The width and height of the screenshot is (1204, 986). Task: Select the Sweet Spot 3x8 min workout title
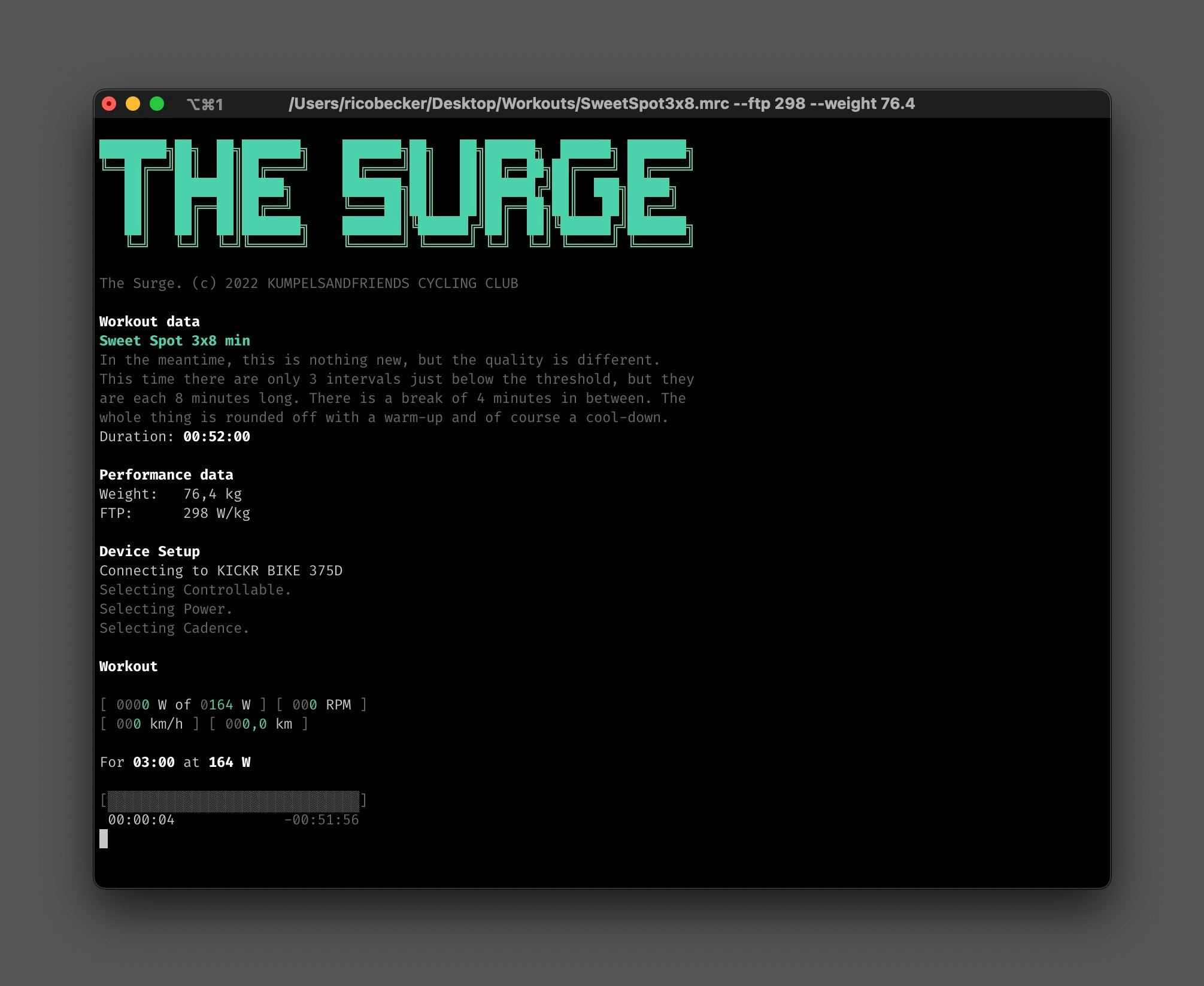[175, 341]
